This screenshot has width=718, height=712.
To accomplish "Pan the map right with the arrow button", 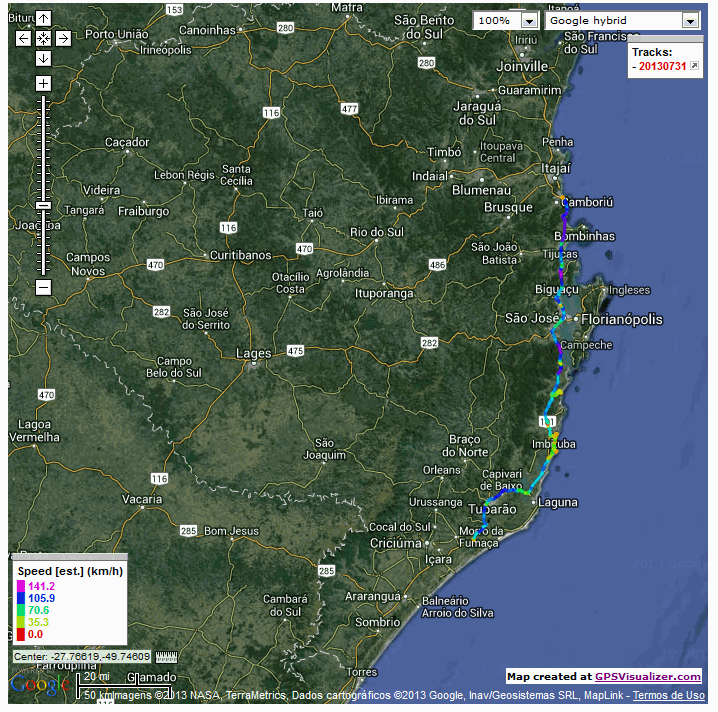I will tap(63, 38).
